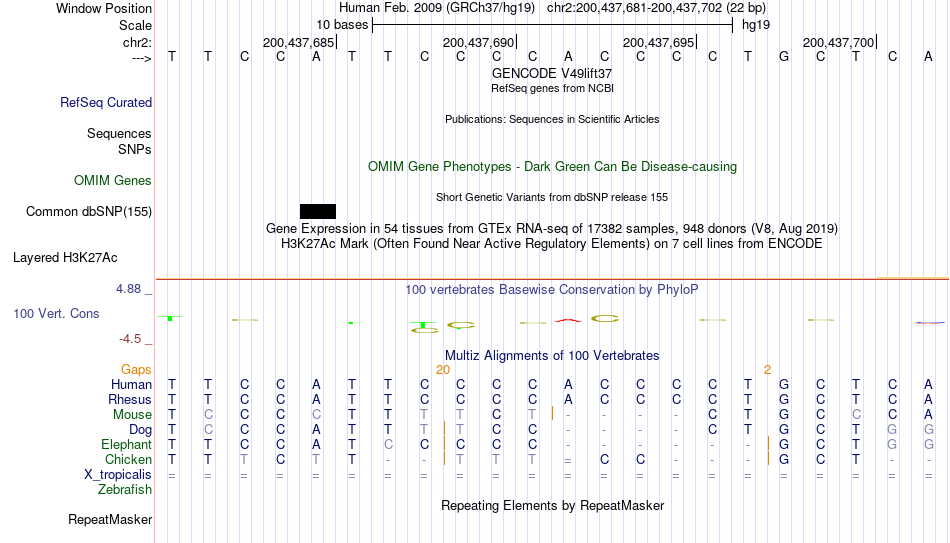Click the chr2:200,437,681-200,437,702 position text
This screenshot has height=543, width=950.
click(656, 8)
